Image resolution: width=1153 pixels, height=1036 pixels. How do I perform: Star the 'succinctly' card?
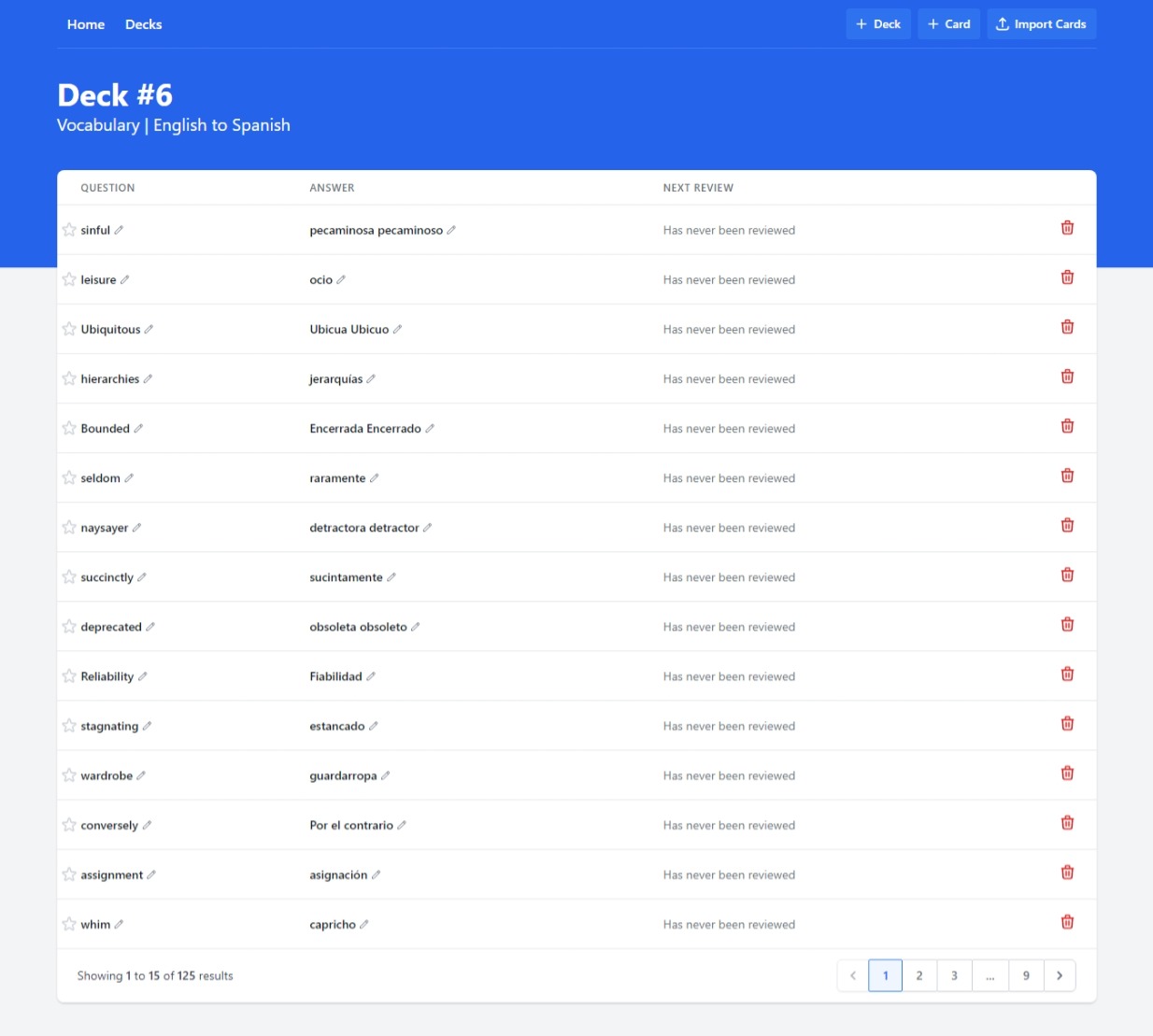click(x=69, y=576)
